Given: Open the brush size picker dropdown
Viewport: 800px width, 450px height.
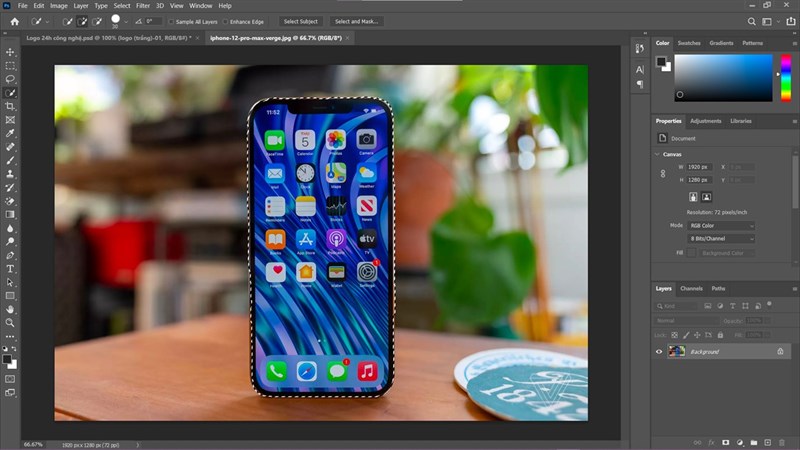Looking at the screenshot, I should pyautogui.click(x=126, y=22).
